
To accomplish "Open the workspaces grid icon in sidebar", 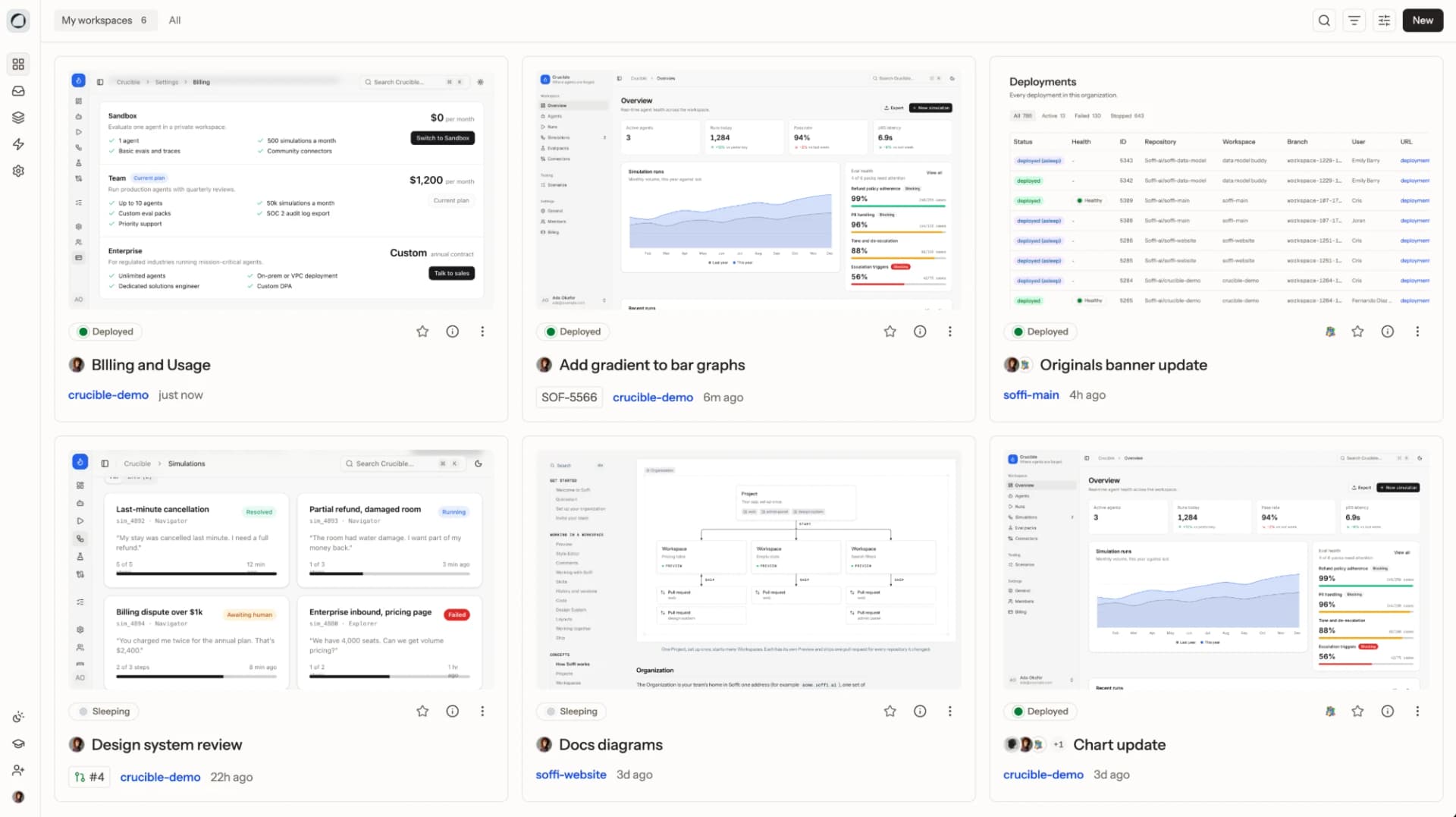I will click(18, 64).
